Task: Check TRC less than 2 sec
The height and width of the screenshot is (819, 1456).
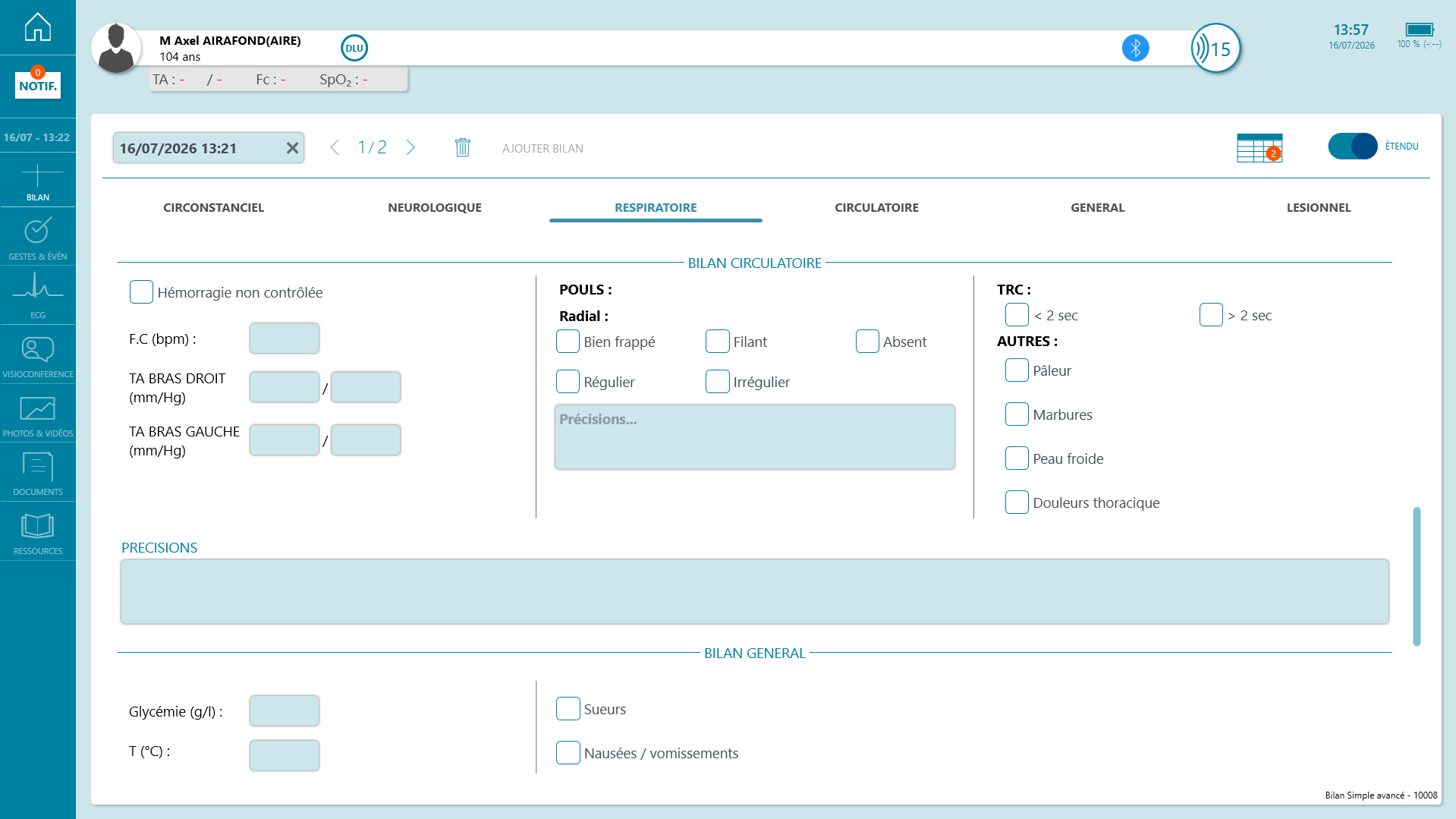Action: 1017,315
